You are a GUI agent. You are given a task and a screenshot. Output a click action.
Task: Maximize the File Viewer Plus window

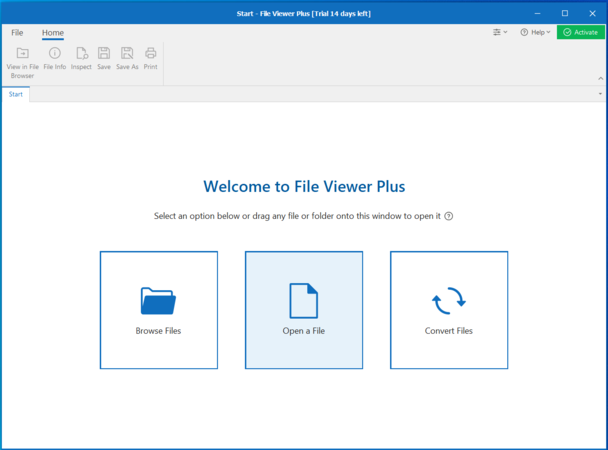point(565,14)
